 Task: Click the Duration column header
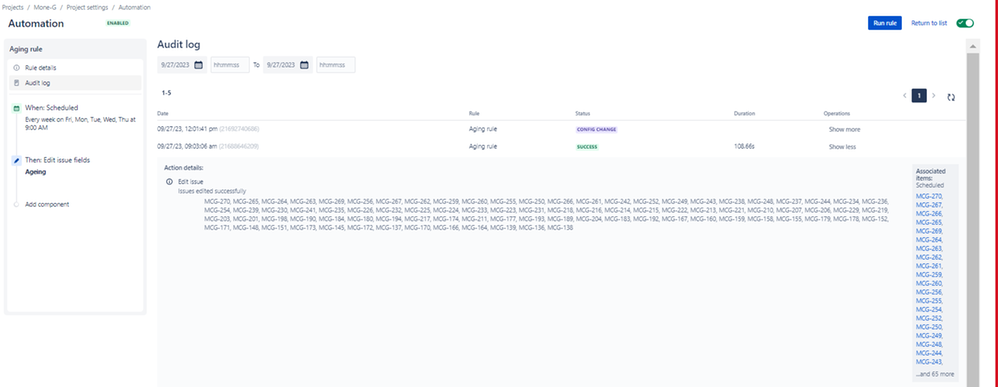(x=744, y=113)
